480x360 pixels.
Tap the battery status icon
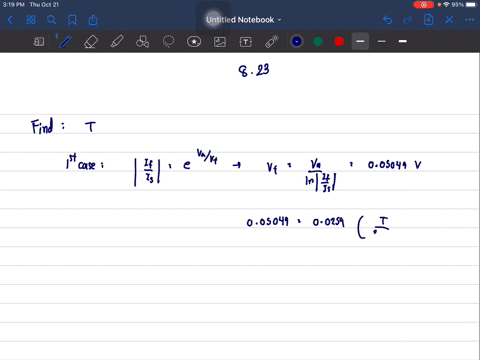(x=471, y=5)
